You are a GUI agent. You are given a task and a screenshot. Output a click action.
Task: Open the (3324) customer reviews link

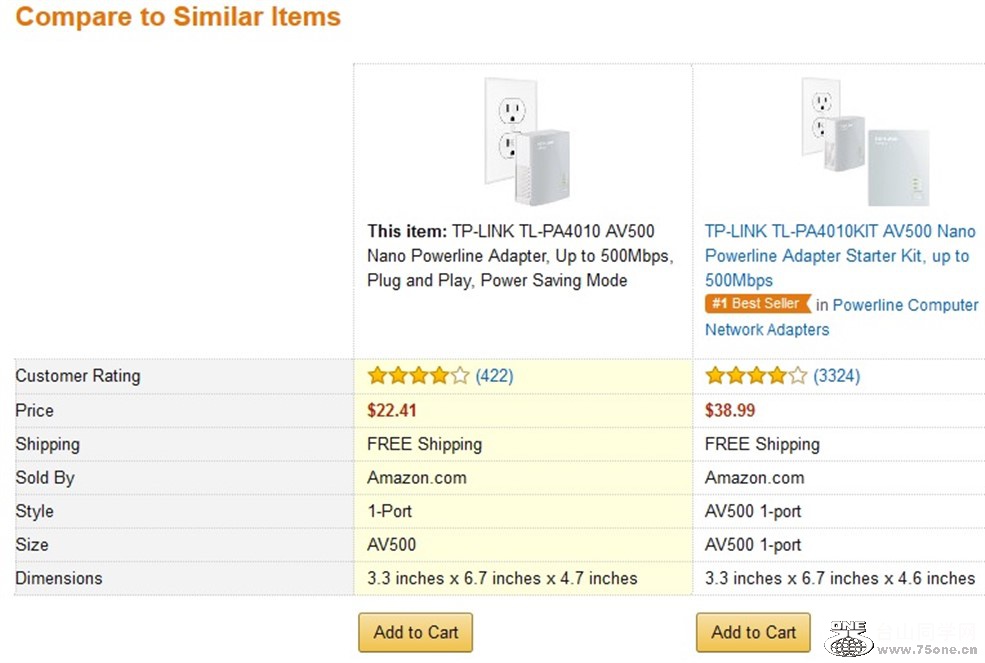click(x=837, y=376)
